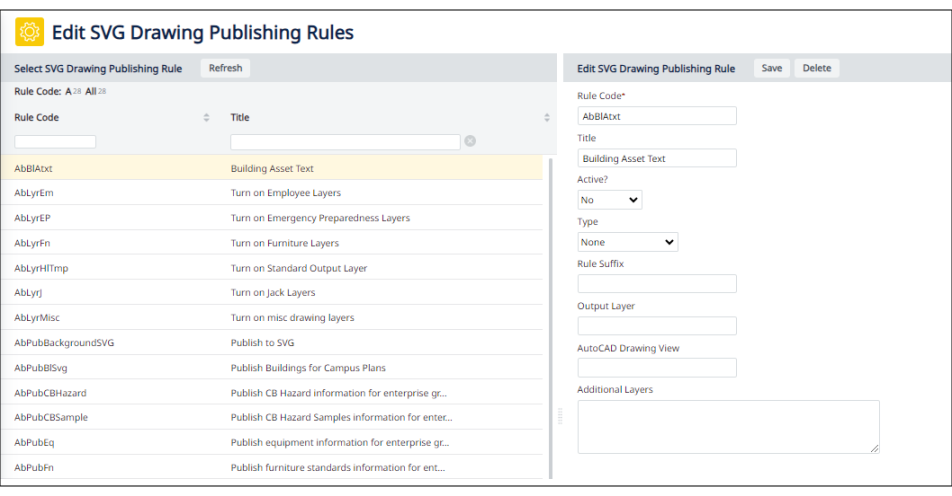Click the Additional Layers resize grip

(x=875, y=449)
